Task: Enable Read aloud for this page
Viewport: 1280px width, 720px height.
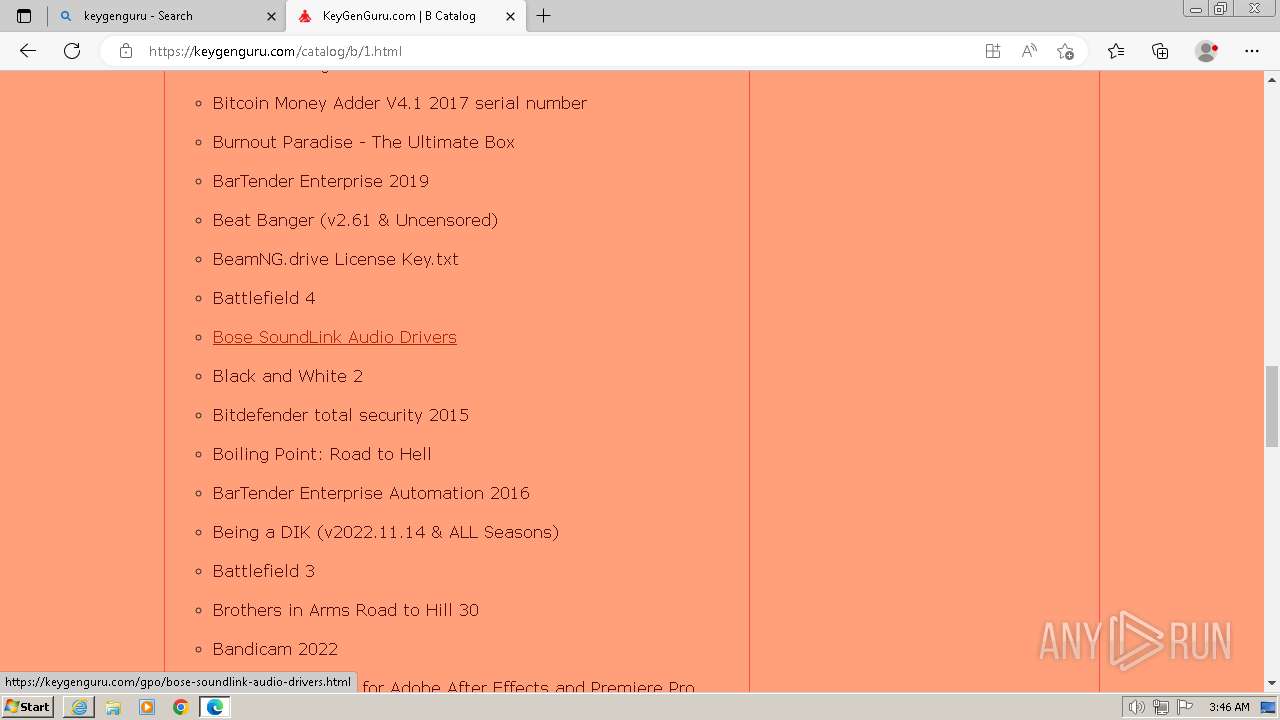Action: pos(1029,51)
